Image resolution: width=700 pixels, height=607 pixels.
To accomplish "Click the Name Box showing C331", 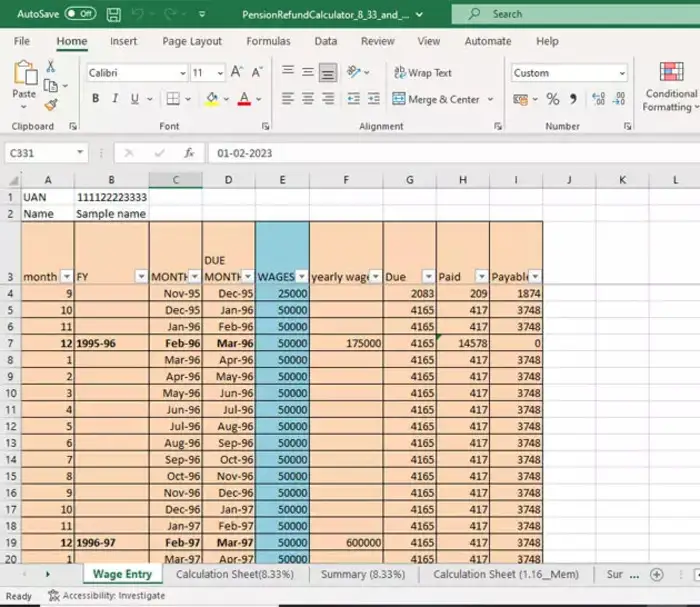I will tap(40, 153).
